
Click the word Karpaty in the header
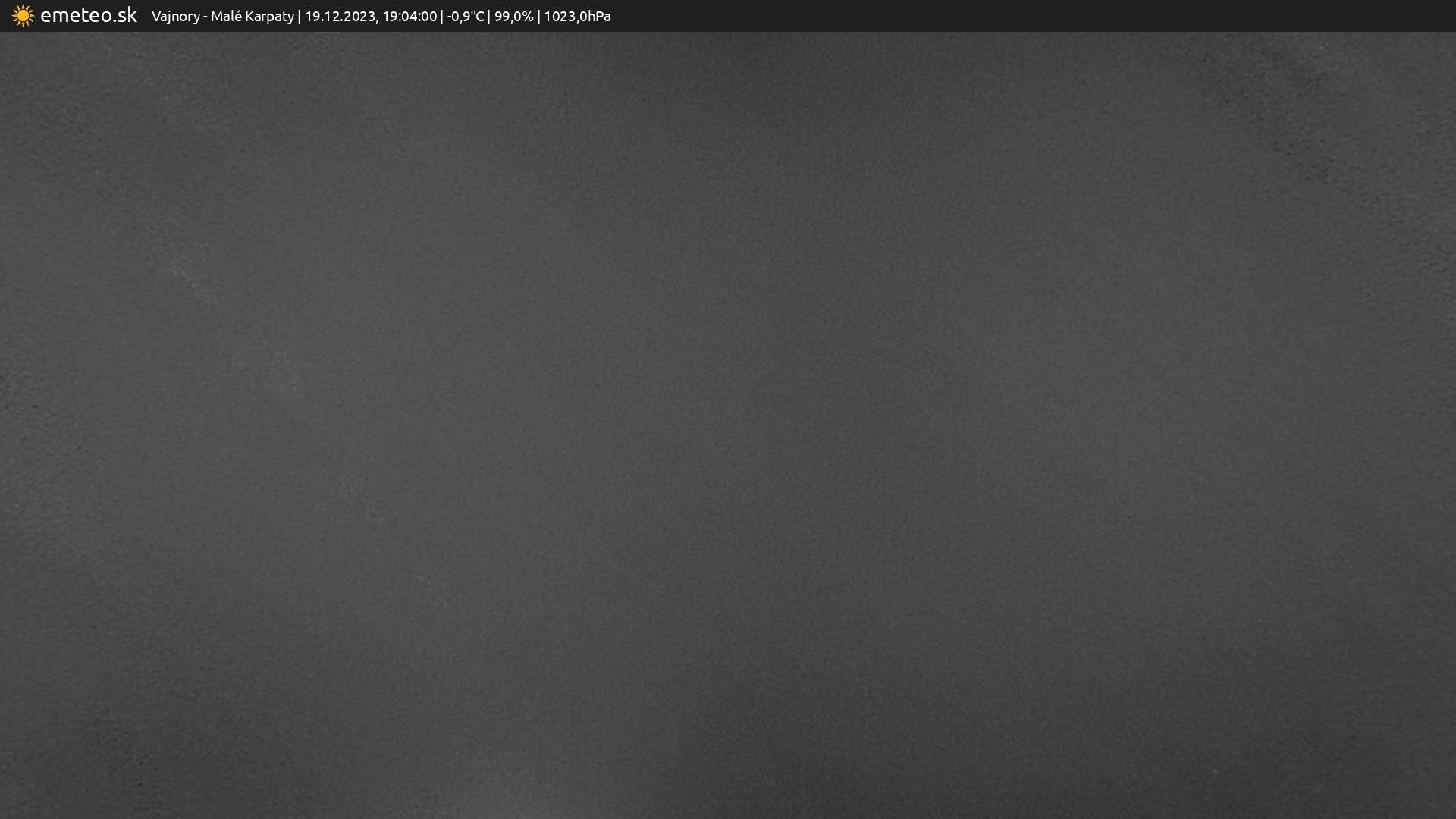tap(269, 17)
